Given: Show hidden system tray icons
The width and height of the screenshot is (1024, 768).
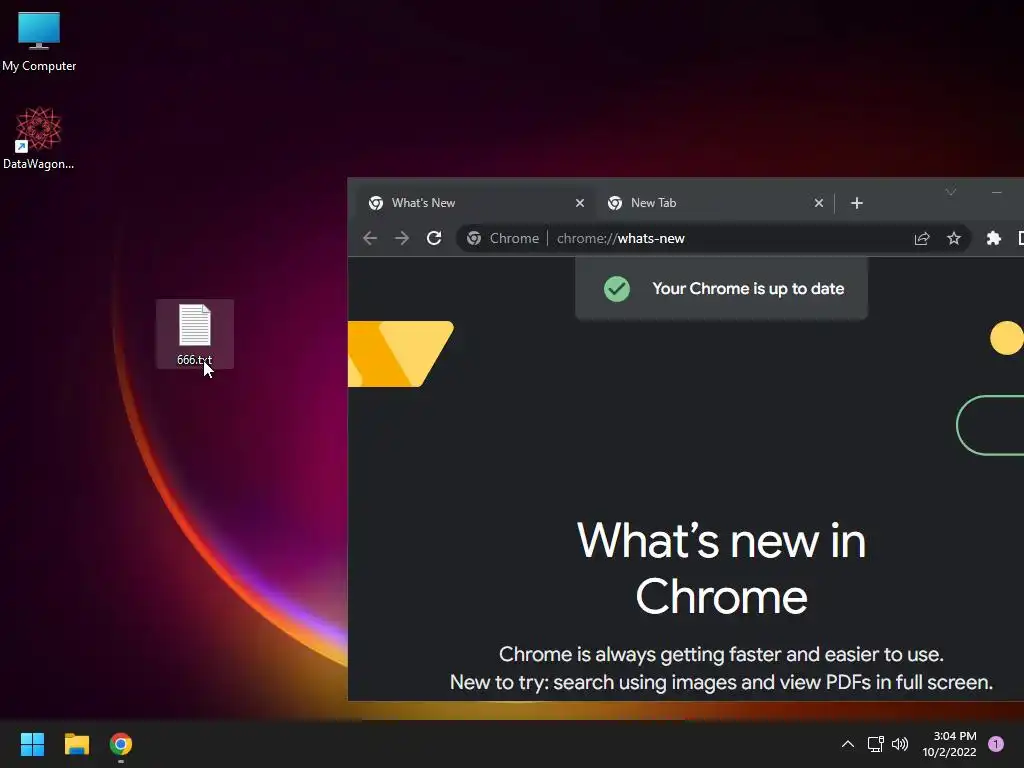Looking at the screenshot, I should point(848,744).
